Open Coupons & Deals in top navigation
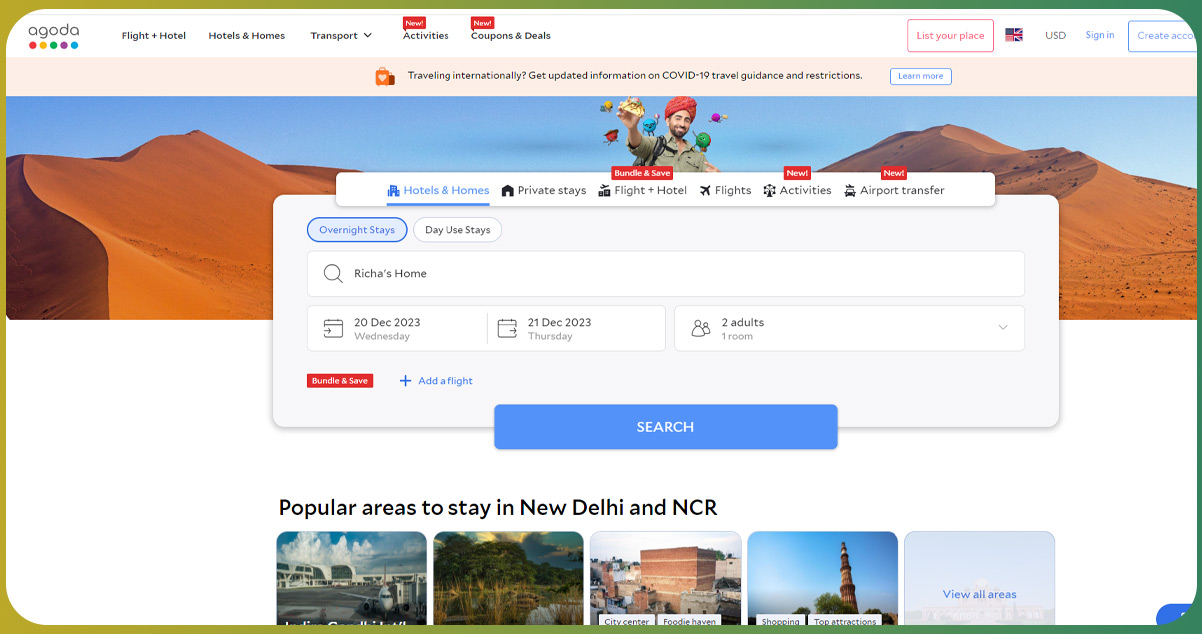The height and width of the screenshot is (634, 1202). point(511,36)
